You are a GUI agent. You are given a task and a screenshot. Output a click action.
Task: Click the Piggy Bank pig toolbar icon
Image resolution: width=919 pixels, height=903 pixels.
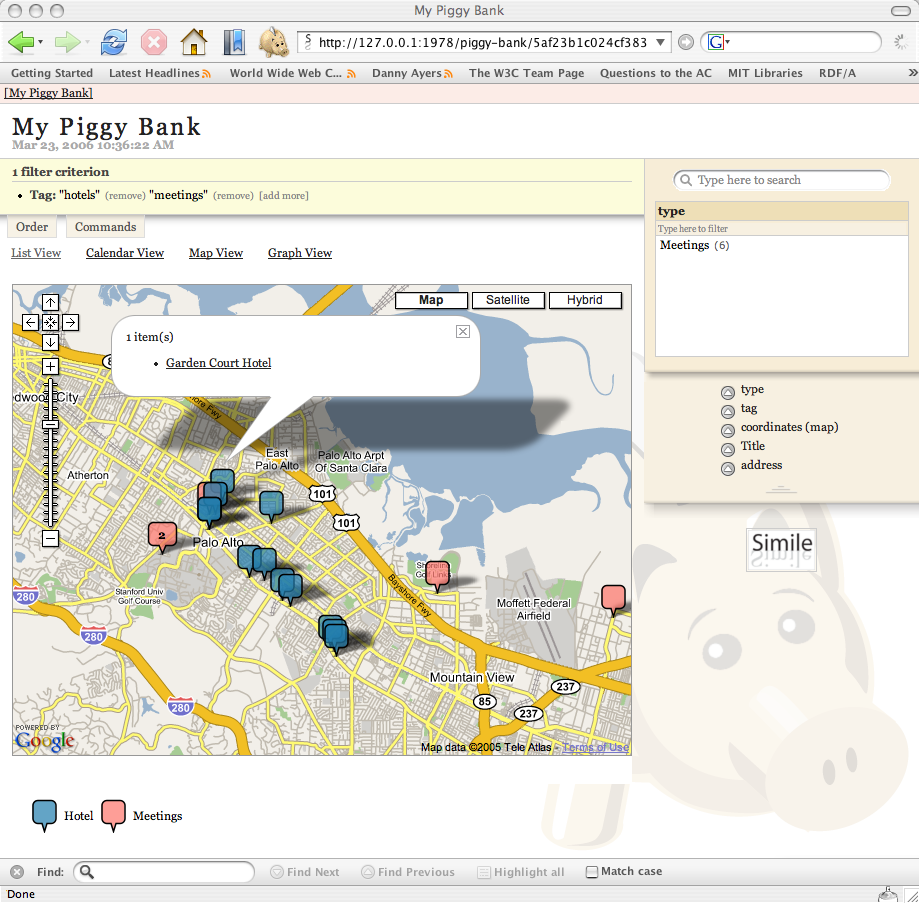[273, 42]
